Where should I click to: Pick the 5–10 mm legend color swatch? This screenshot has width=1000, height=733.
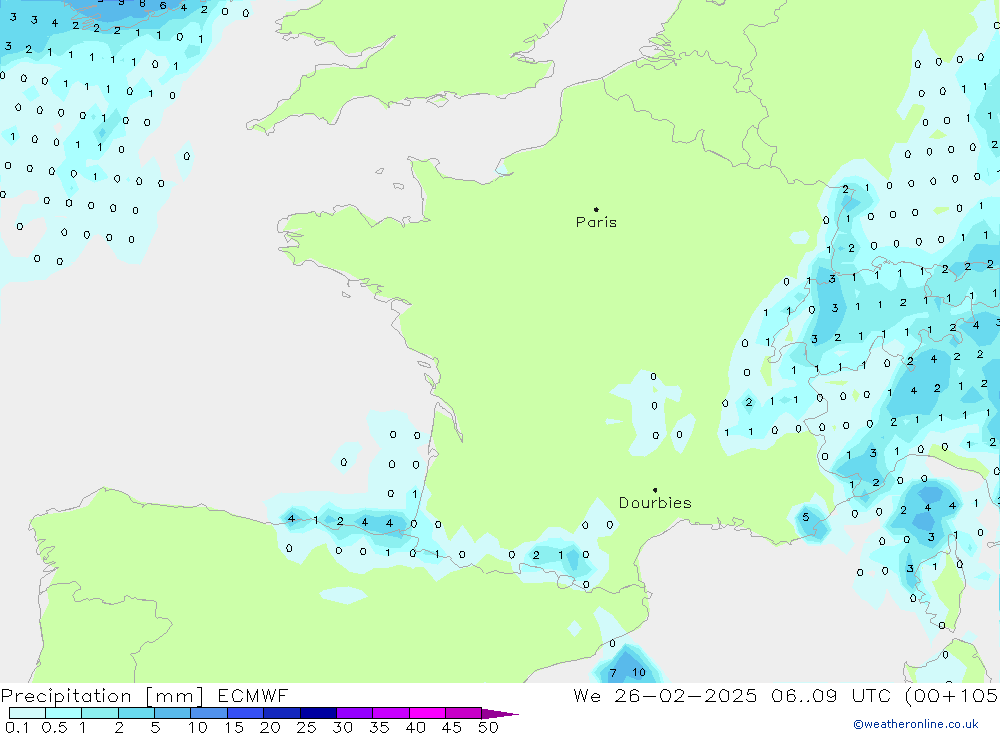tap(173, 713)
